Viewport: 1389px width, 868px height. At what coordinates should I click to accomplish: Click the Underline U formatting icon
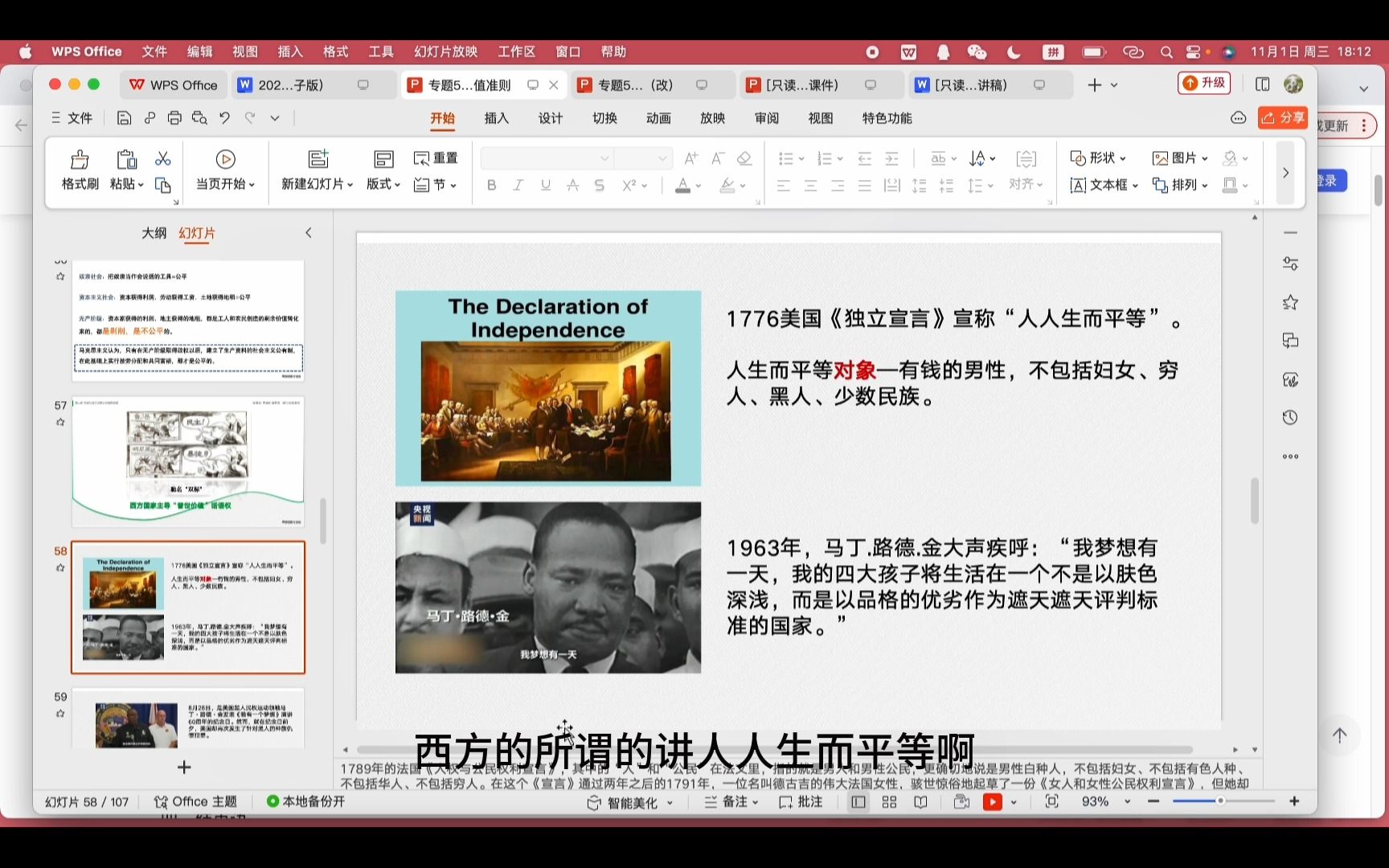tap(546, 186)
